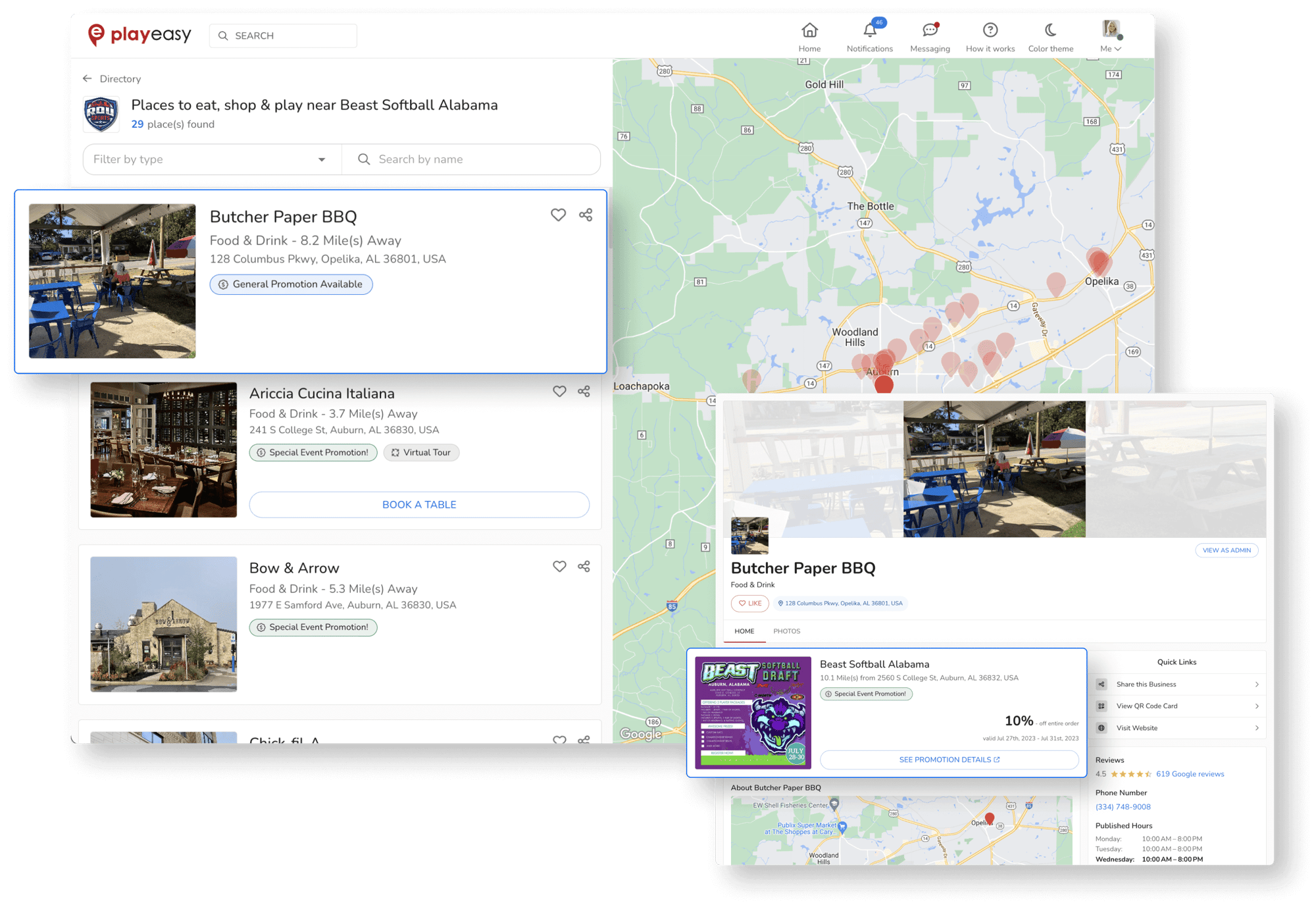Favorite Butcher Paper BBQ heart icon
Image resolution: width=1316 pixels, height=907 pixels.
pos(558,215)
